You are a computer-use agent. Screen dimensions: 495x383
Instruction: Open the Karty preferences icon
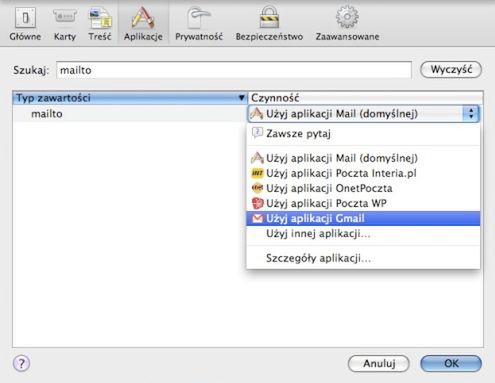pos(65,17)
